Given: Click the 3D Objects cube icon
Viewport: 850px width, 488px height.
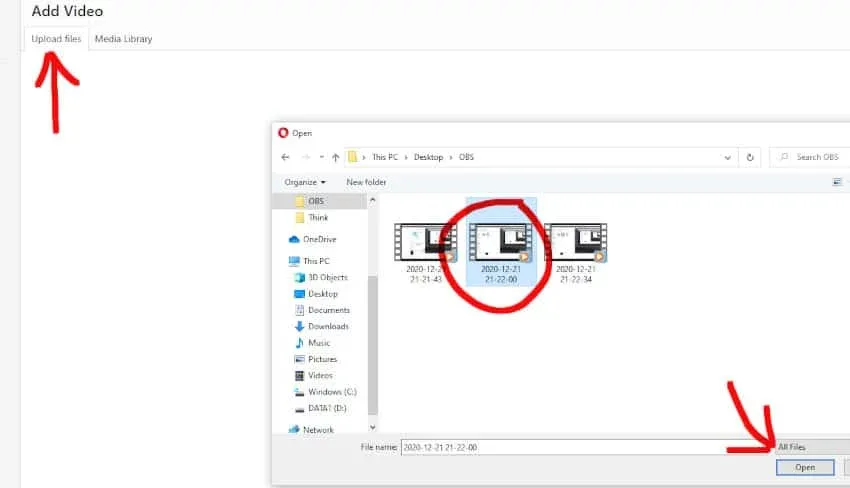Looking at the screenshot, I should (299, 278).
